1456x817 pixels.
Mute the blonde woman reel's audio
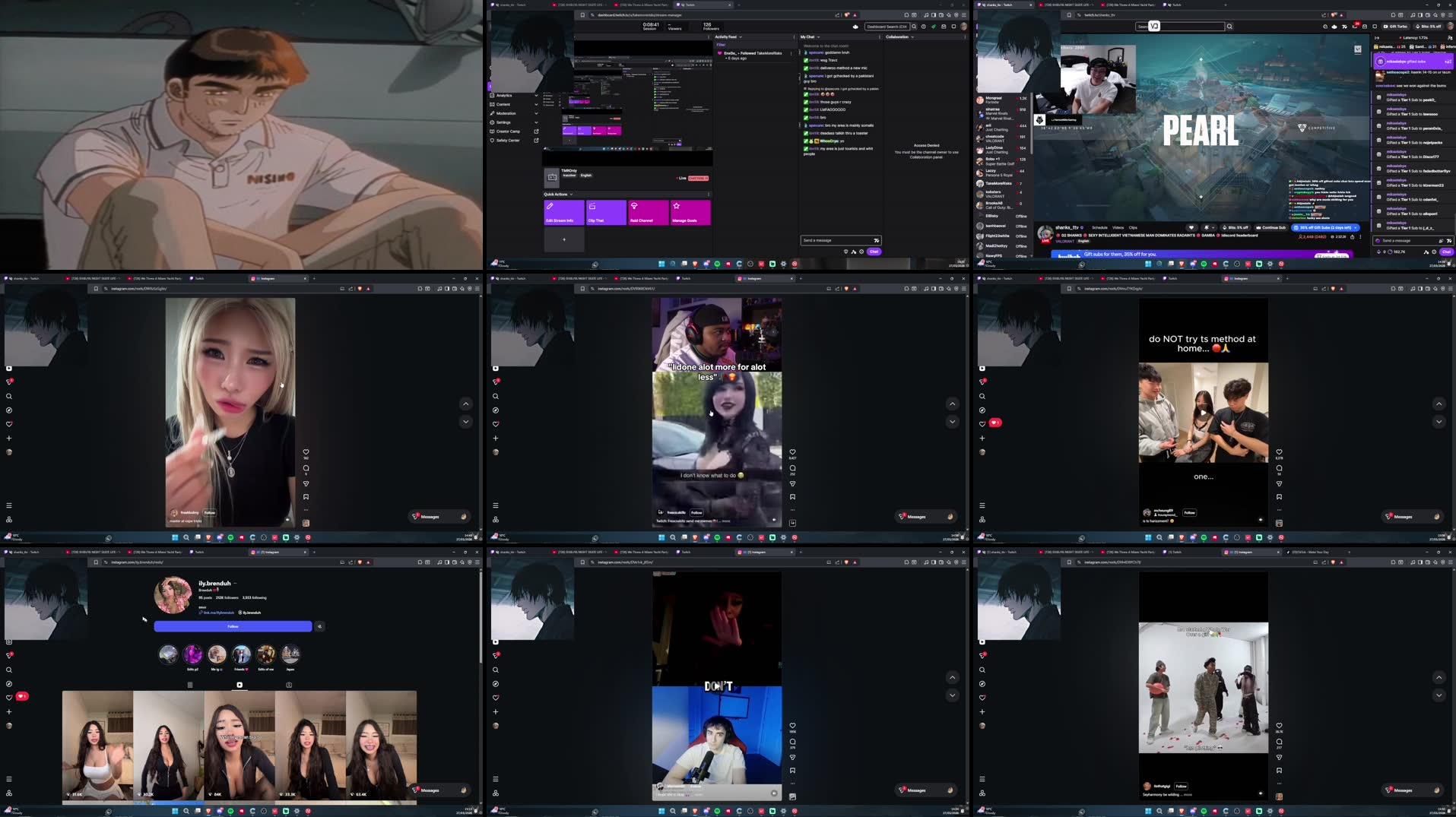tap(287, 520)
